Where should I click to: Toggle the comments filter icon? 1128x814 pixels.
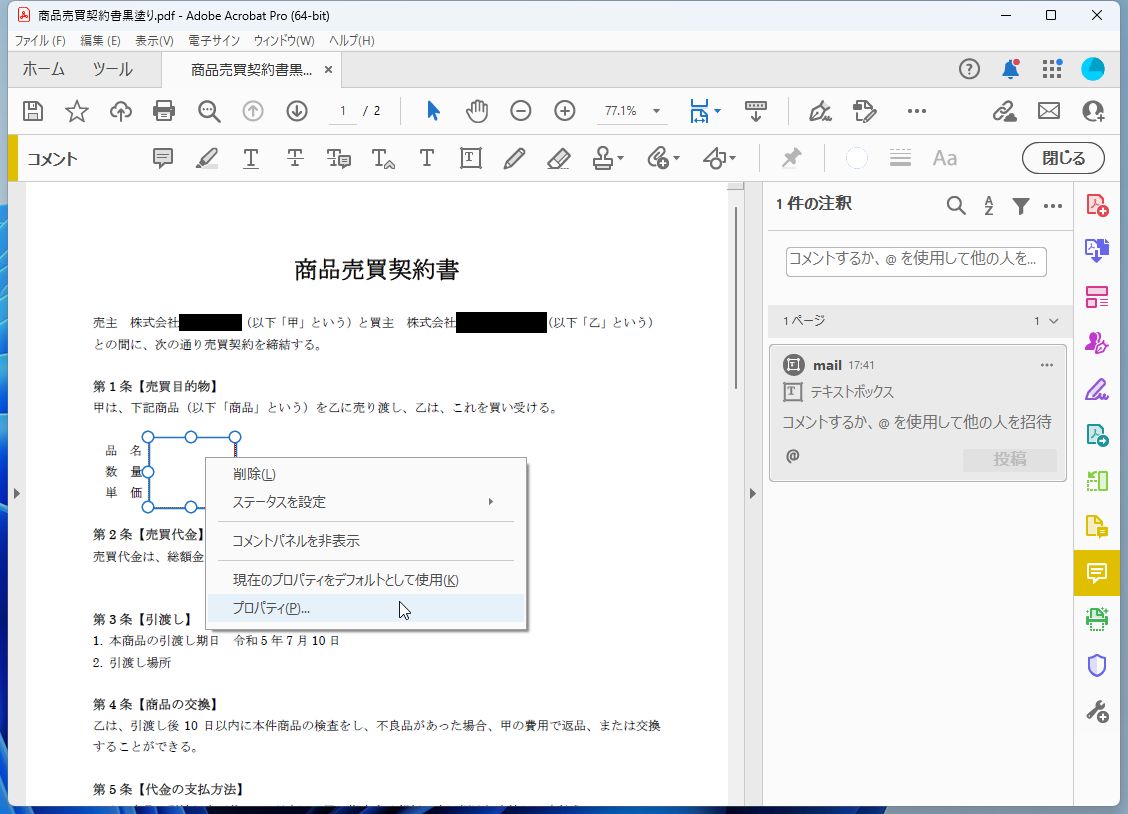pyautogui.click(x=1020, y=205)
